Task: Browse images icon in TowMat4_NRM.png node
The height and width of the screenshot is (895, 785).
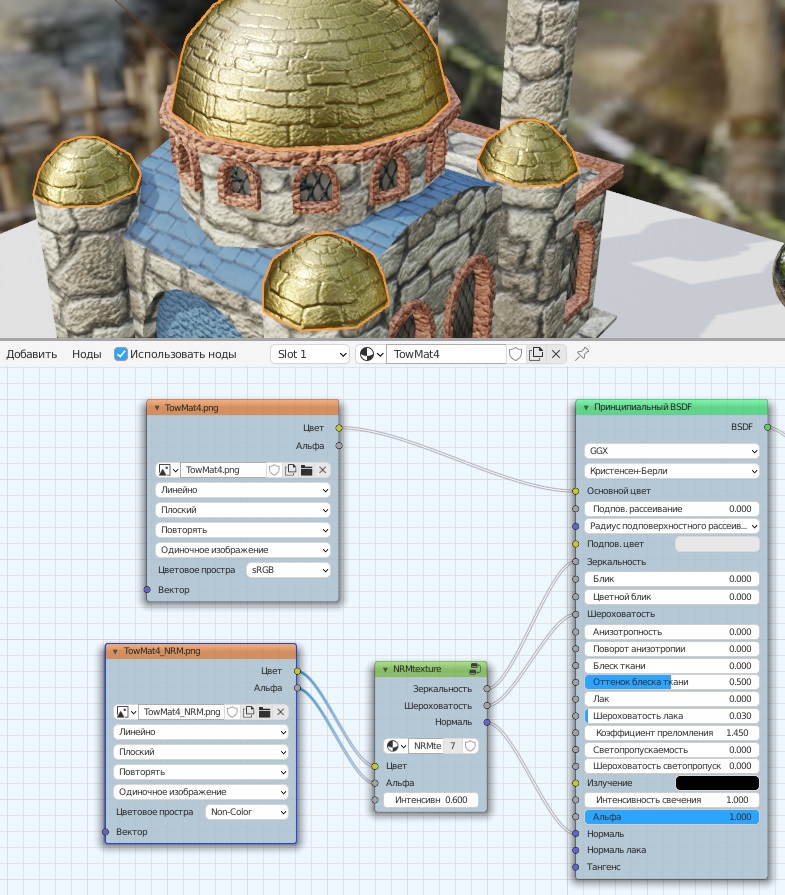Action: (126, 712)
